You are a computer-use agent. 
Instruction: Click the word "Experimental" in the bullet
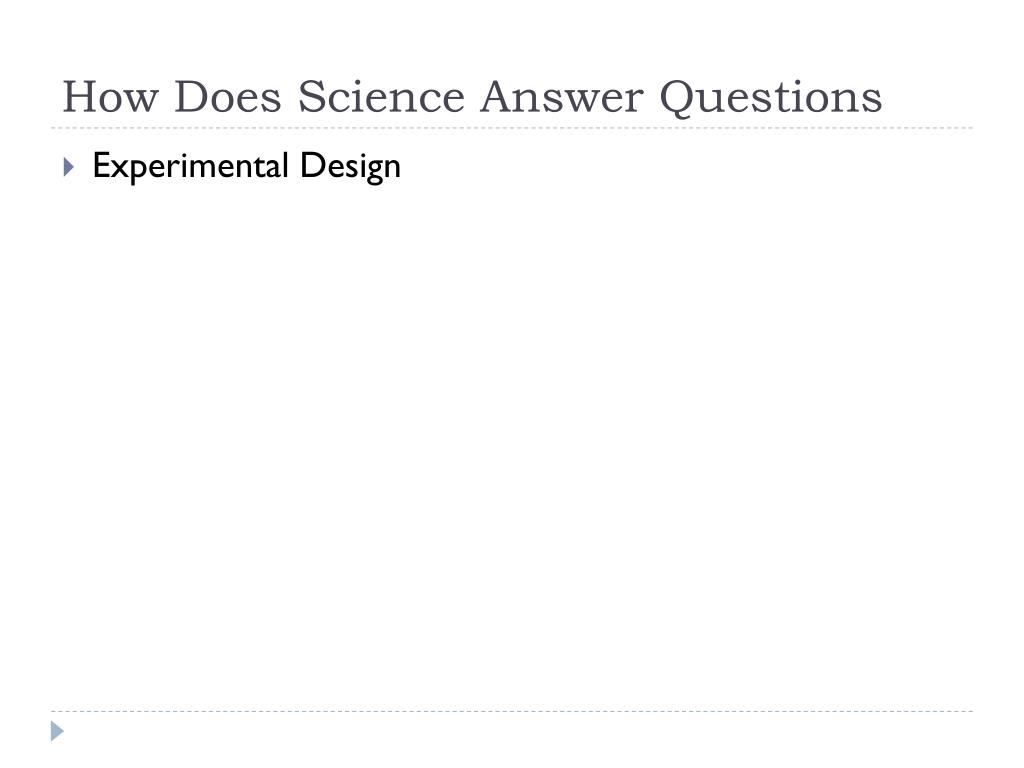[x=190, y=166]
